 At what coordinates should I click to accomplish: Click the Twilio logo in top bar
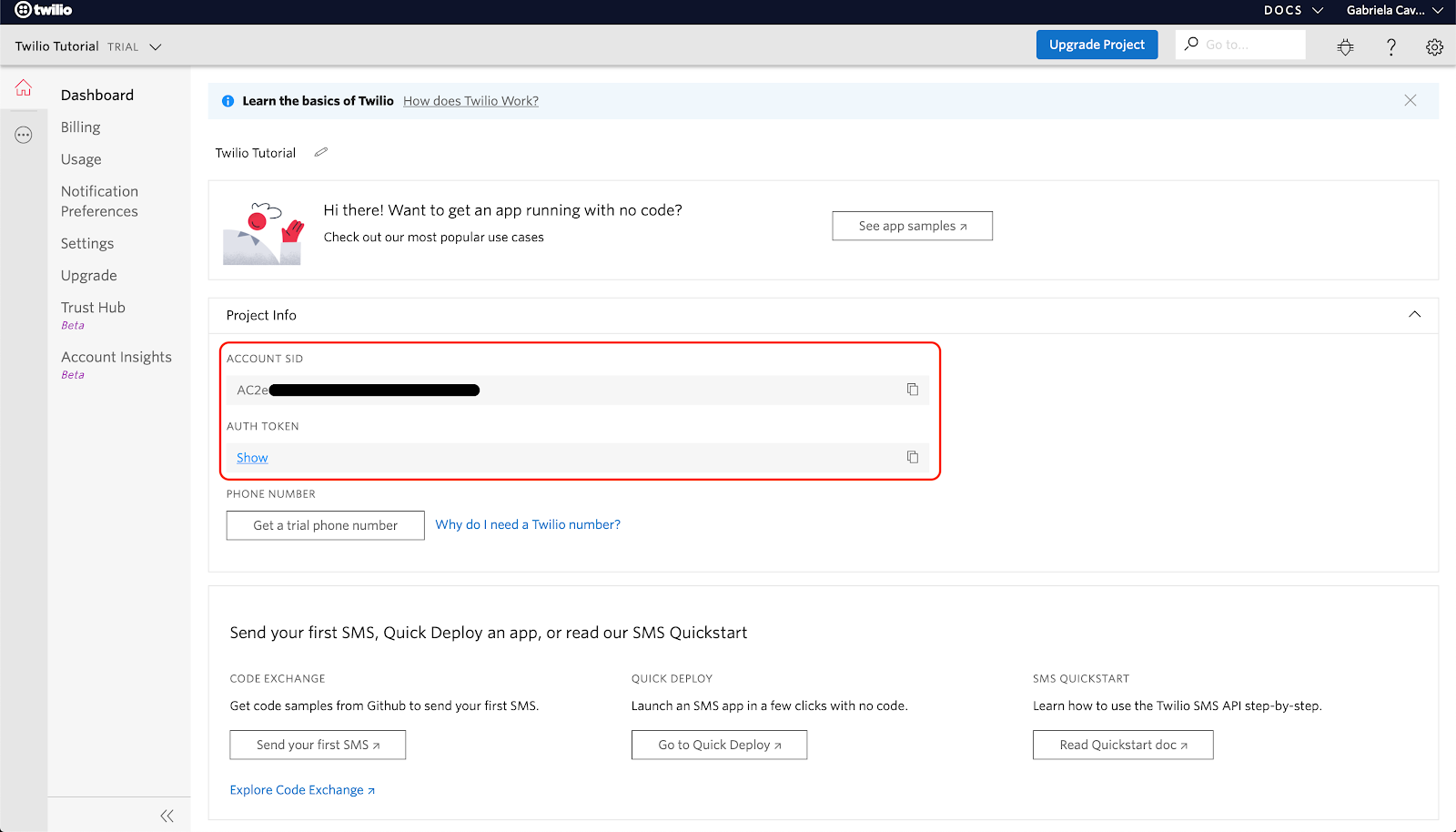(x=43, y=10)
